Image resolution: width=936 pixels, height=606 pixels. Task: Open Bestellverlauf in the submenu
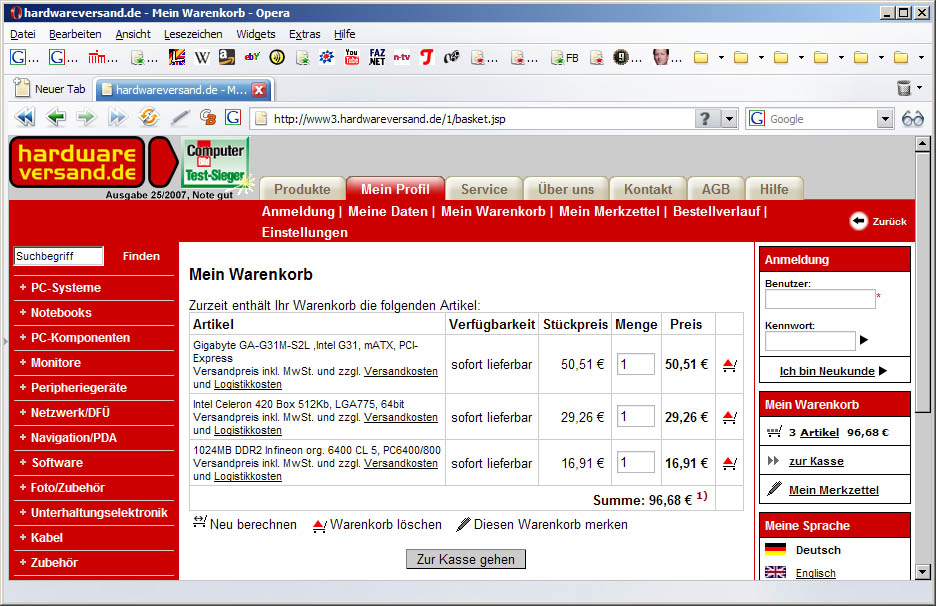716,211
